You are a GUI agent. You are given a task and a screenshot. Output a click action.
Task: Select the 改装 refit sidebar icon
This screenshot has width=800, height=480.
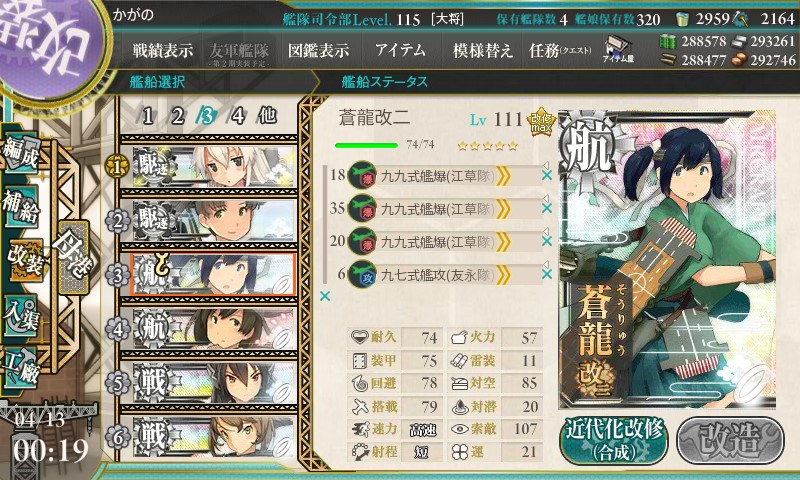click(x=26, y=260)
